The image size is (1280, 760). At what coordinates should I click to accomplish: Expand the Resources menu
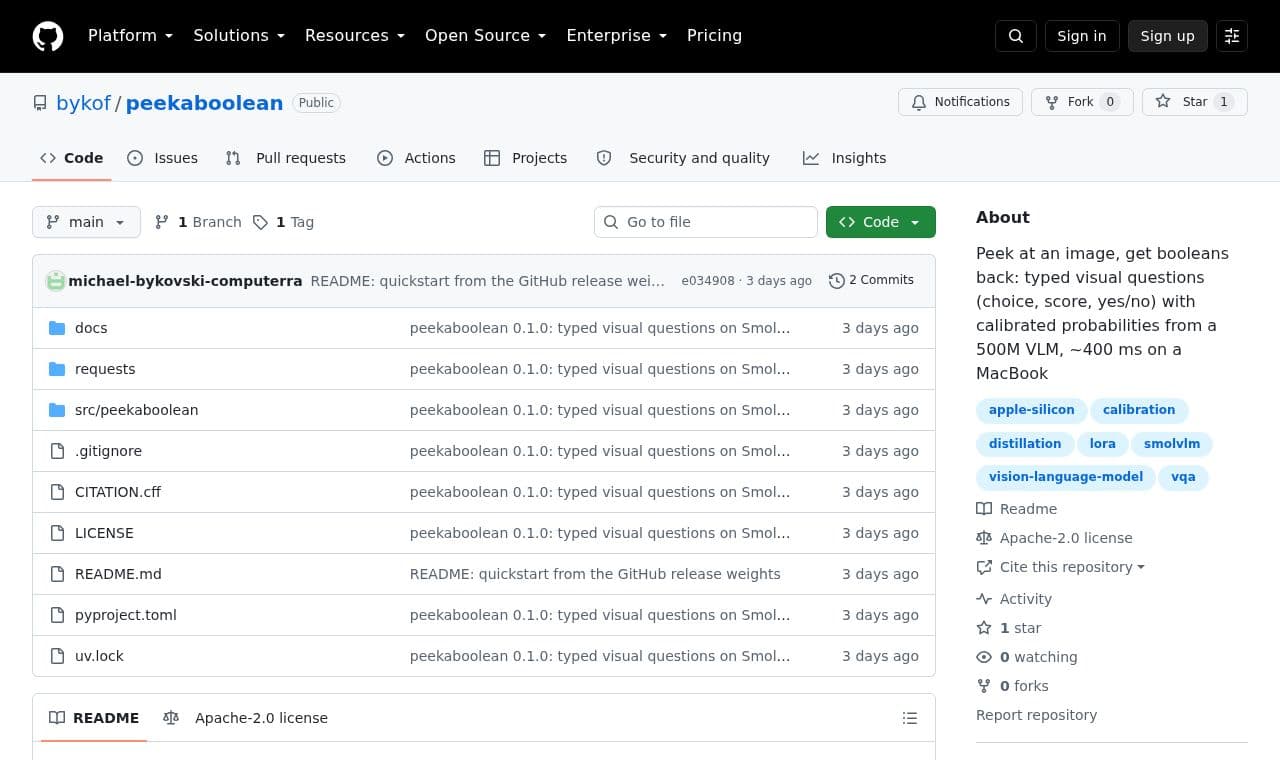pos(355,35)
